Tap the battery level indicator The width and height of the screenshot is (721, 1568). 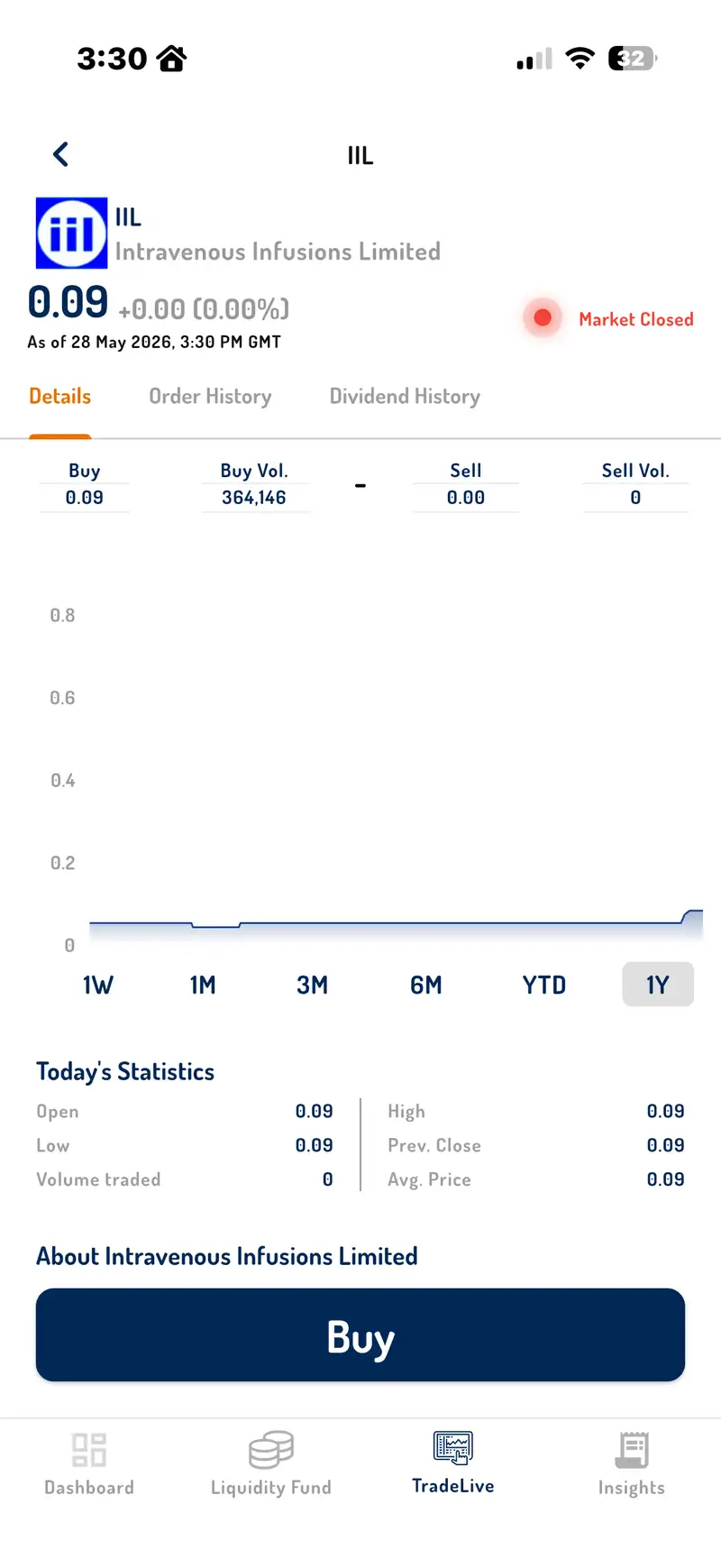coord(633,59)
